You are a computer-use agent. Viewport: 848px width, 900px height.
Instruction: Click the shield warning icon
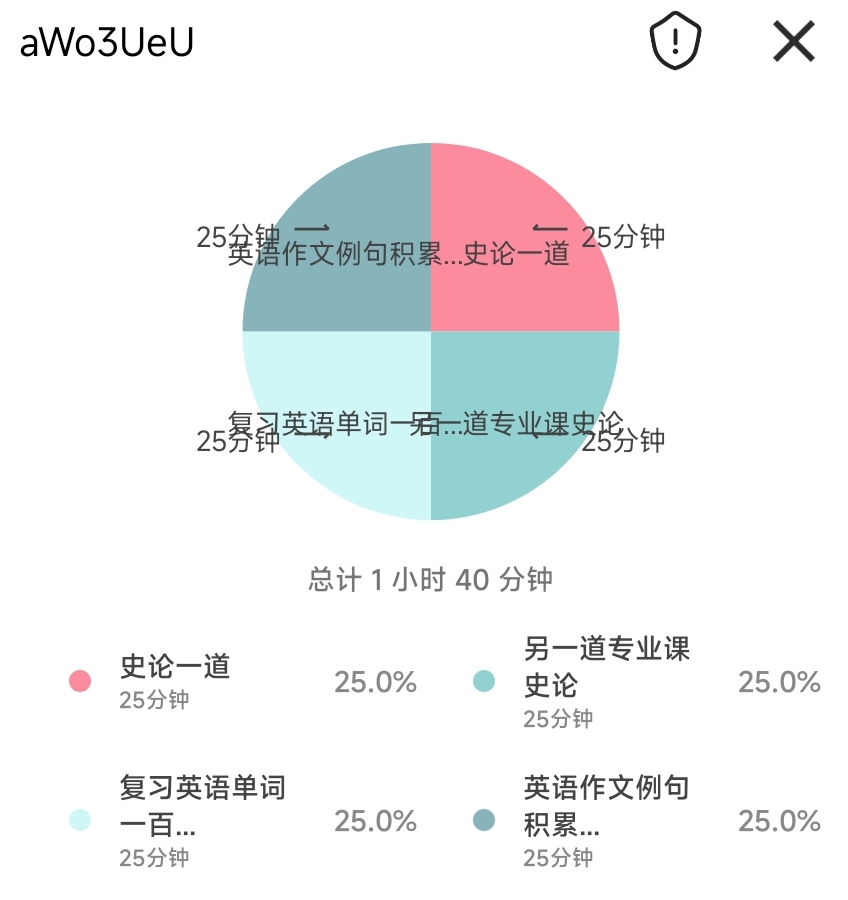676,42
